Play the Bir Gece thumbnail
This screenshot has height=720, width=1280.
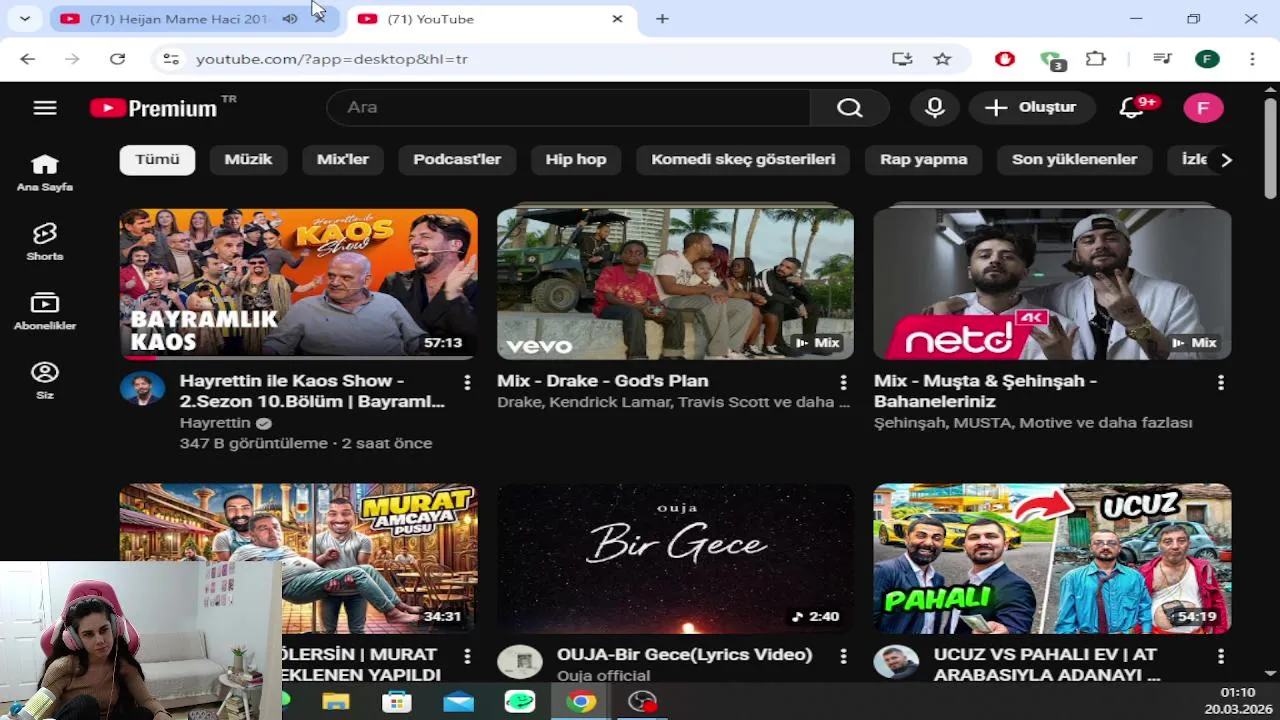[x=675, y=559]
